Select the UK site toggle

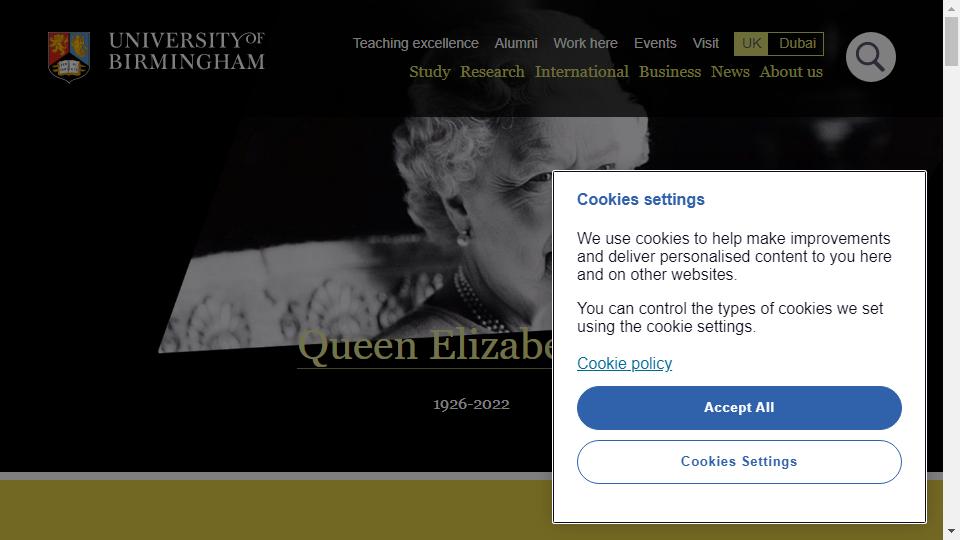tap(751, 43)
